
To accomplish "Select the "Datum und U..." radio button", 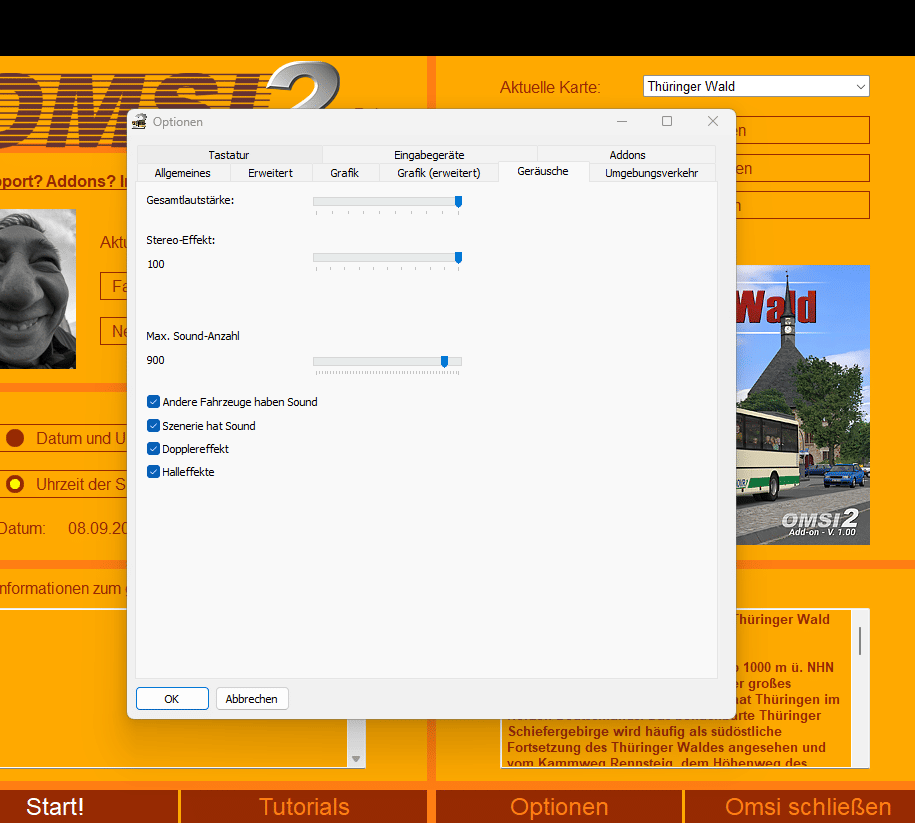I will click(x=15, y=438).
